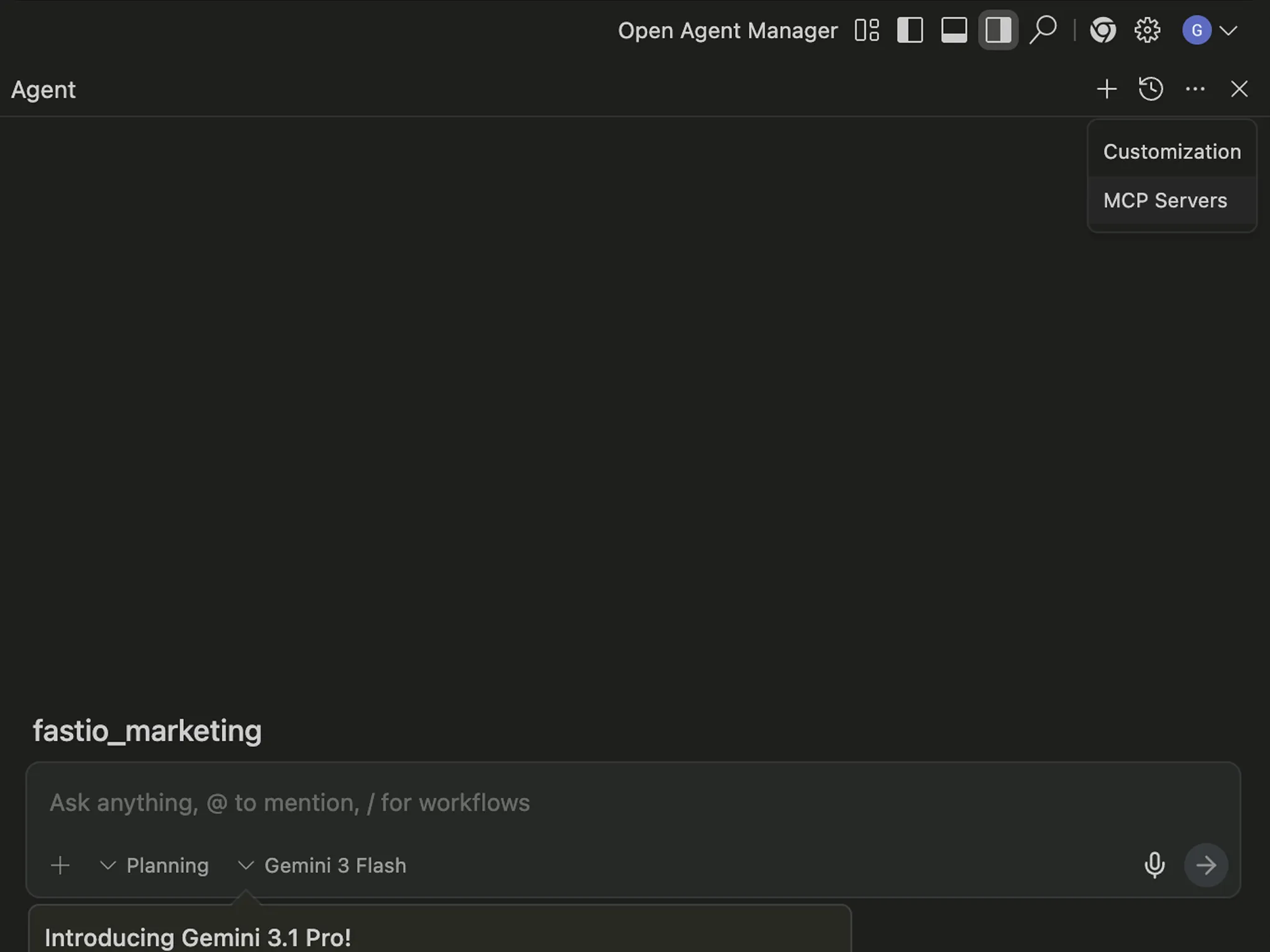Screen dimensions: 1270x952
Task: Open the settings gear
Action: tap(1146, 29)
